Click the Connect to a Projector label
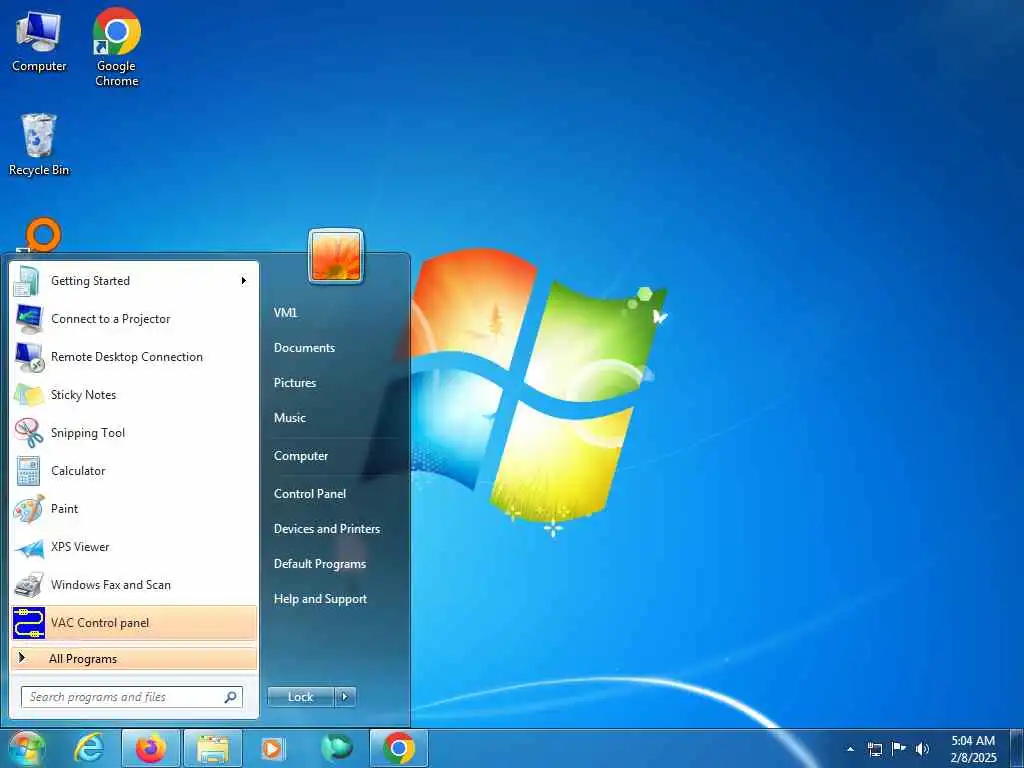The height and width of the screenshot is (768, 1024). (x=110, y=319)
